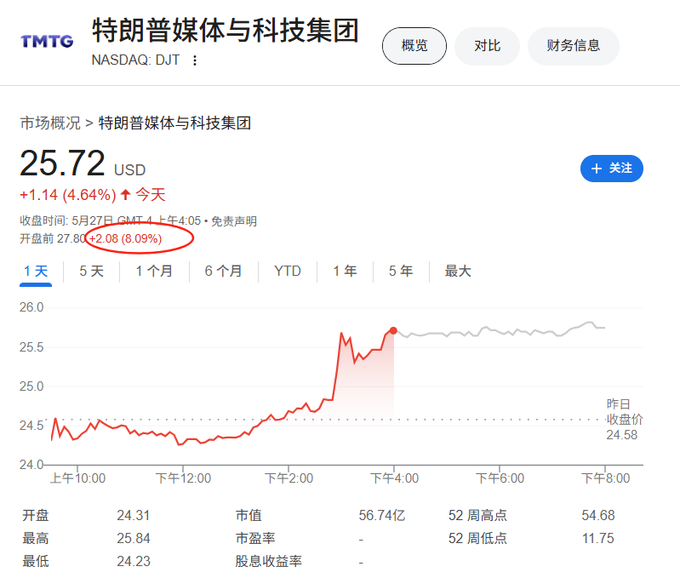Select the 最大 chart range
680x578 pixels.
458,271
